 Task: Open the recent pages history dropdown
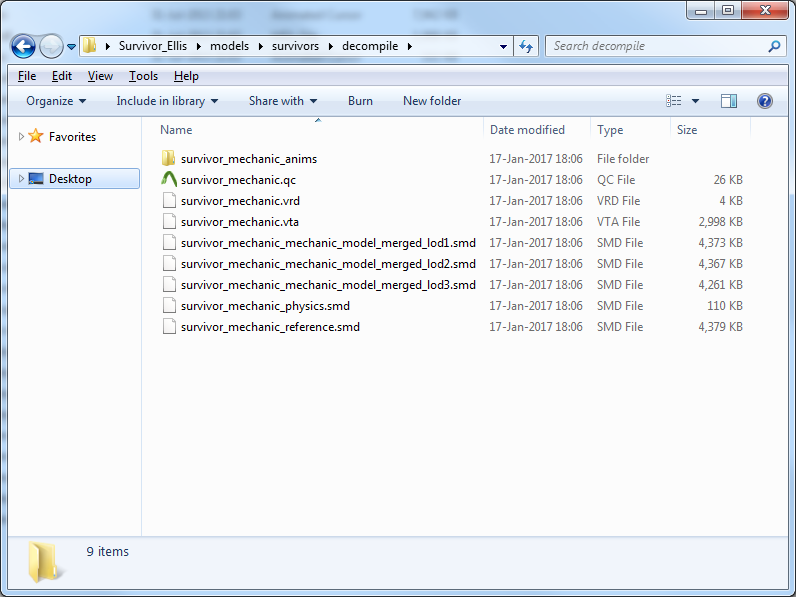(x=72, y=47)
